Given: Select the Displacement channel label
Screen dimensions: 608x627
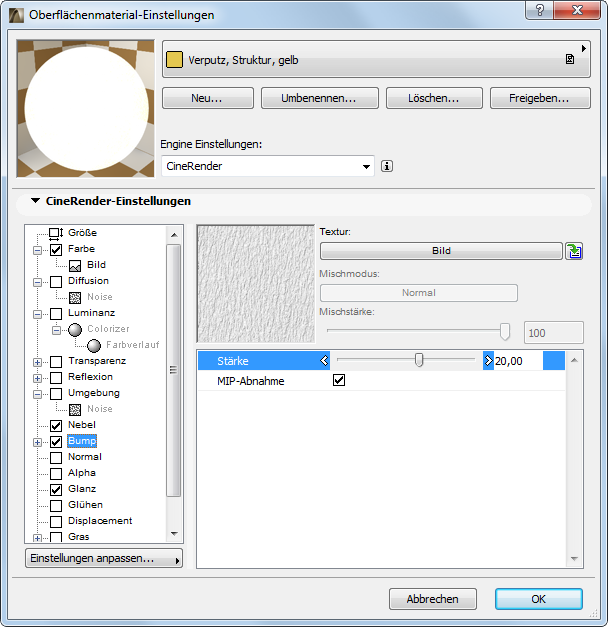Looking at the screenshot, I should click(x=100, y=521).
